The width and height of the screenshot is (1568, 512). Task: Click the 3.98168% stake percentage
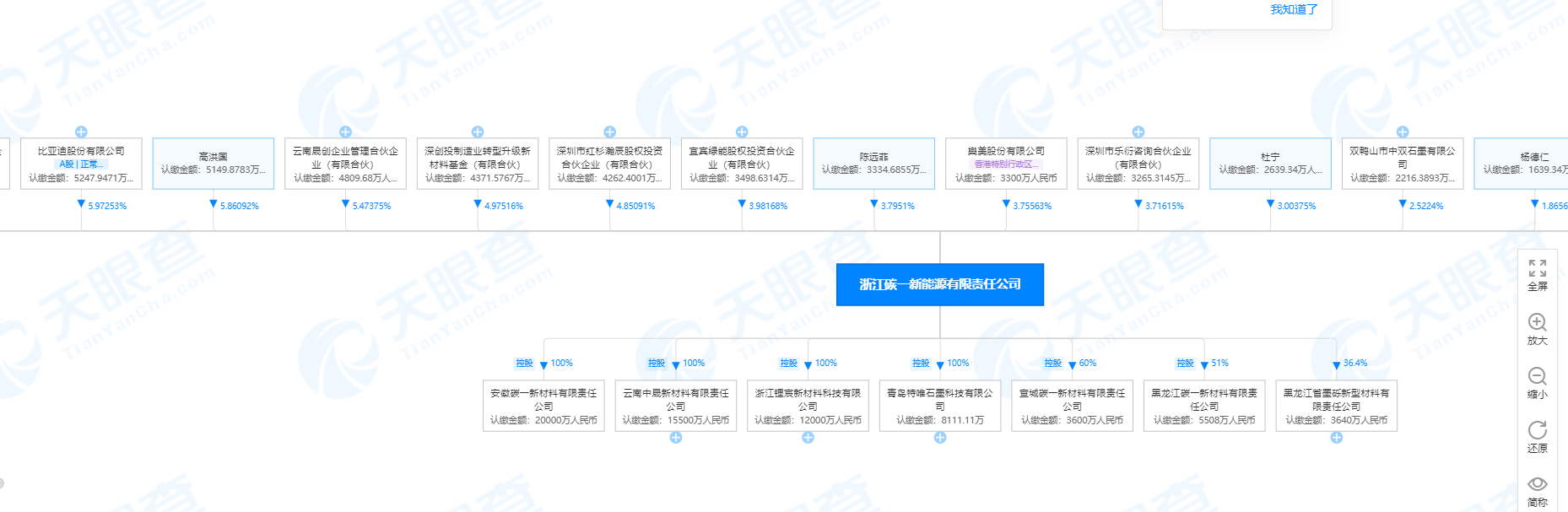tap(768, 206)
